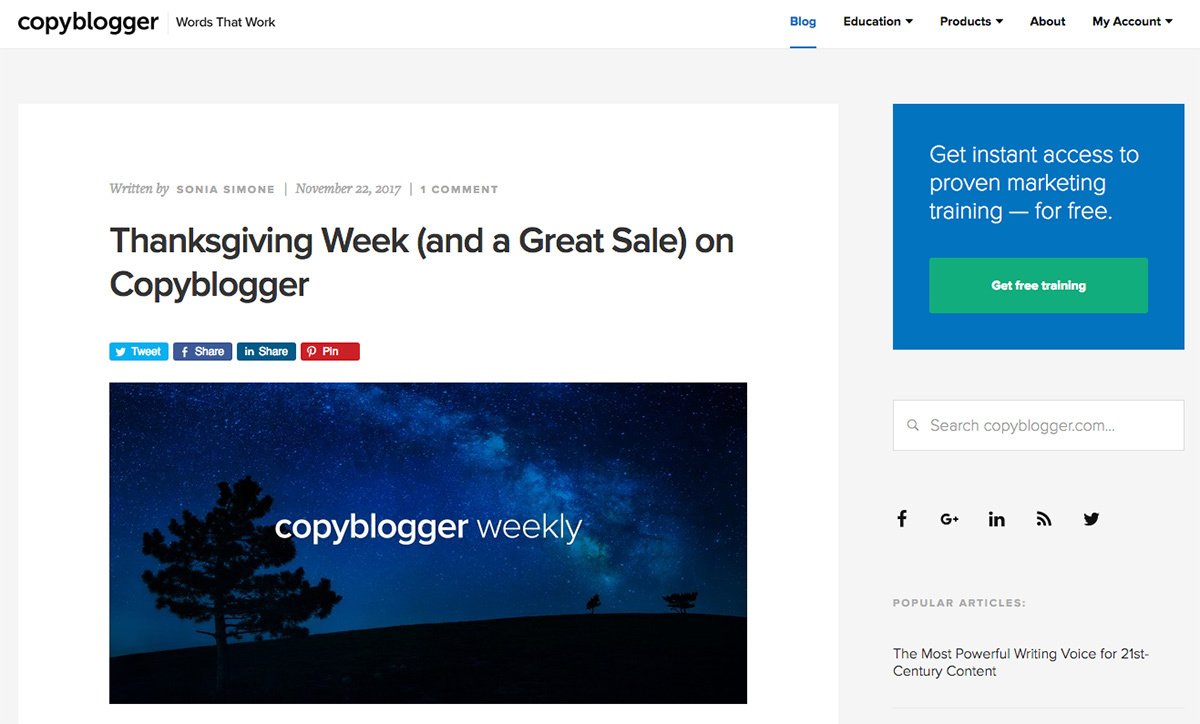Open author Sonia Simone's page

point(225,189)
